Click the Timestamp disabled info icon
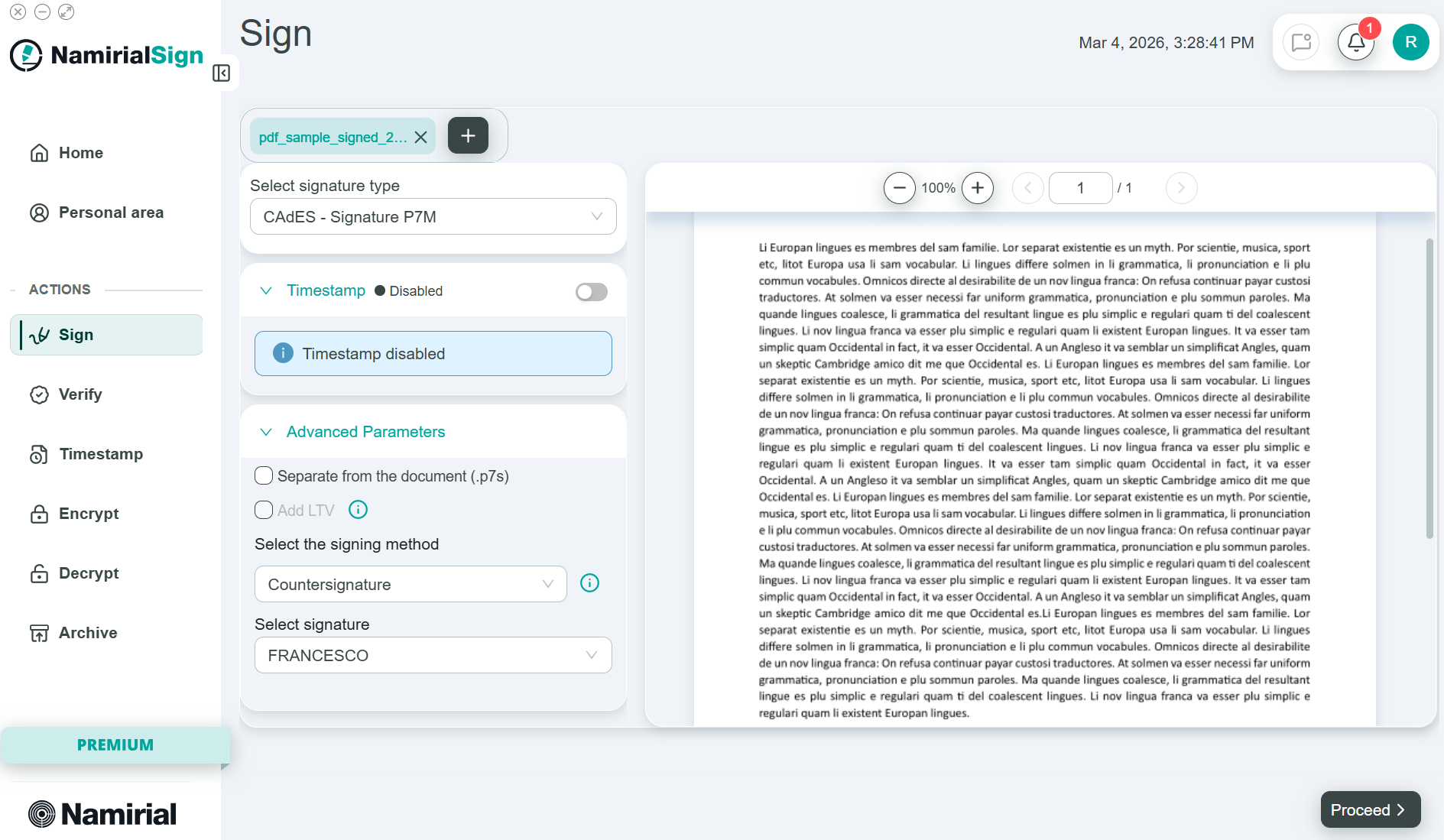Image resolution: width=1444 pixels, height=840 pixels. coord(283,353)
